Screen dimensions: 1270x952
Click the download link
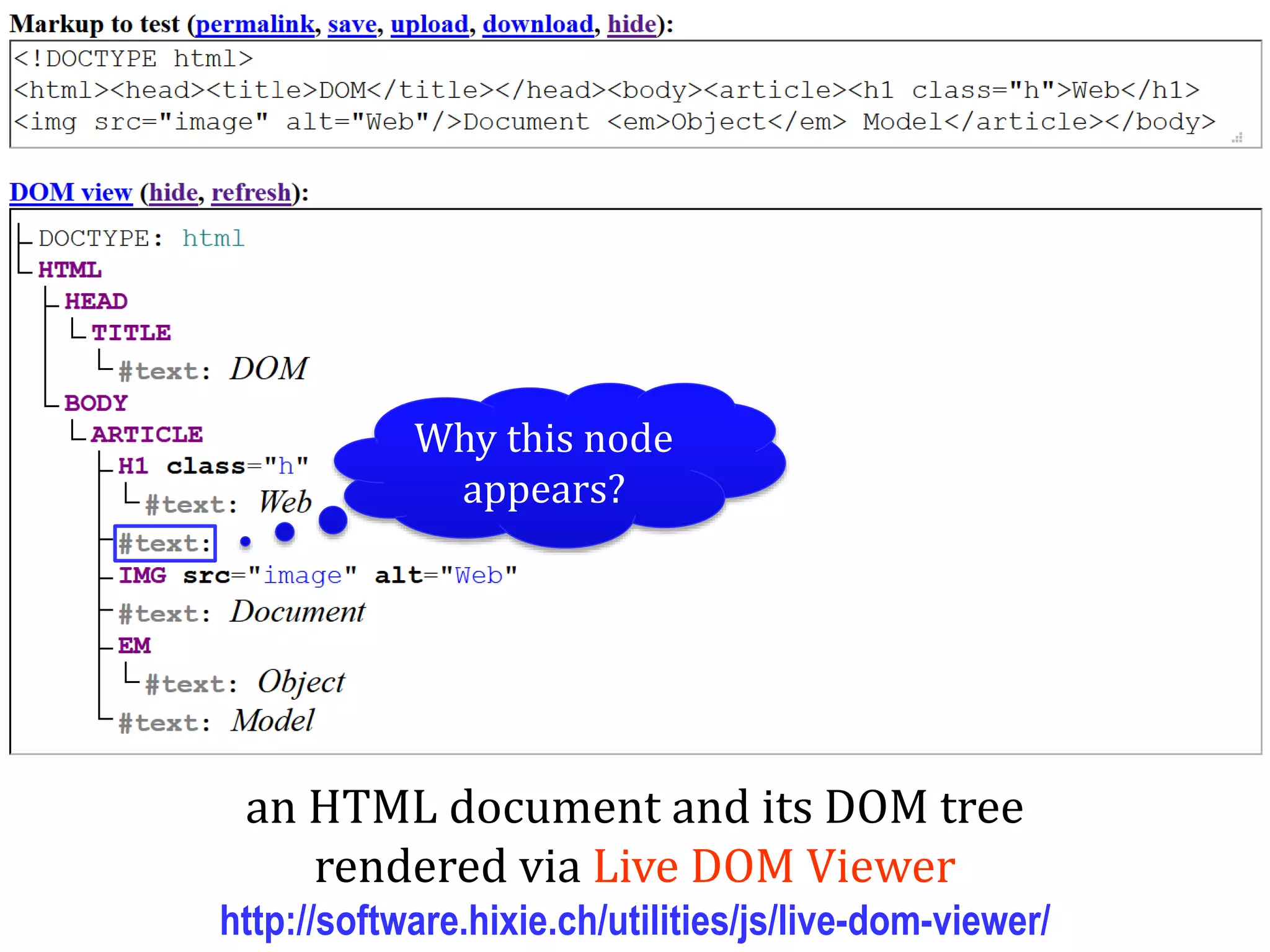[x=538, y=24]
